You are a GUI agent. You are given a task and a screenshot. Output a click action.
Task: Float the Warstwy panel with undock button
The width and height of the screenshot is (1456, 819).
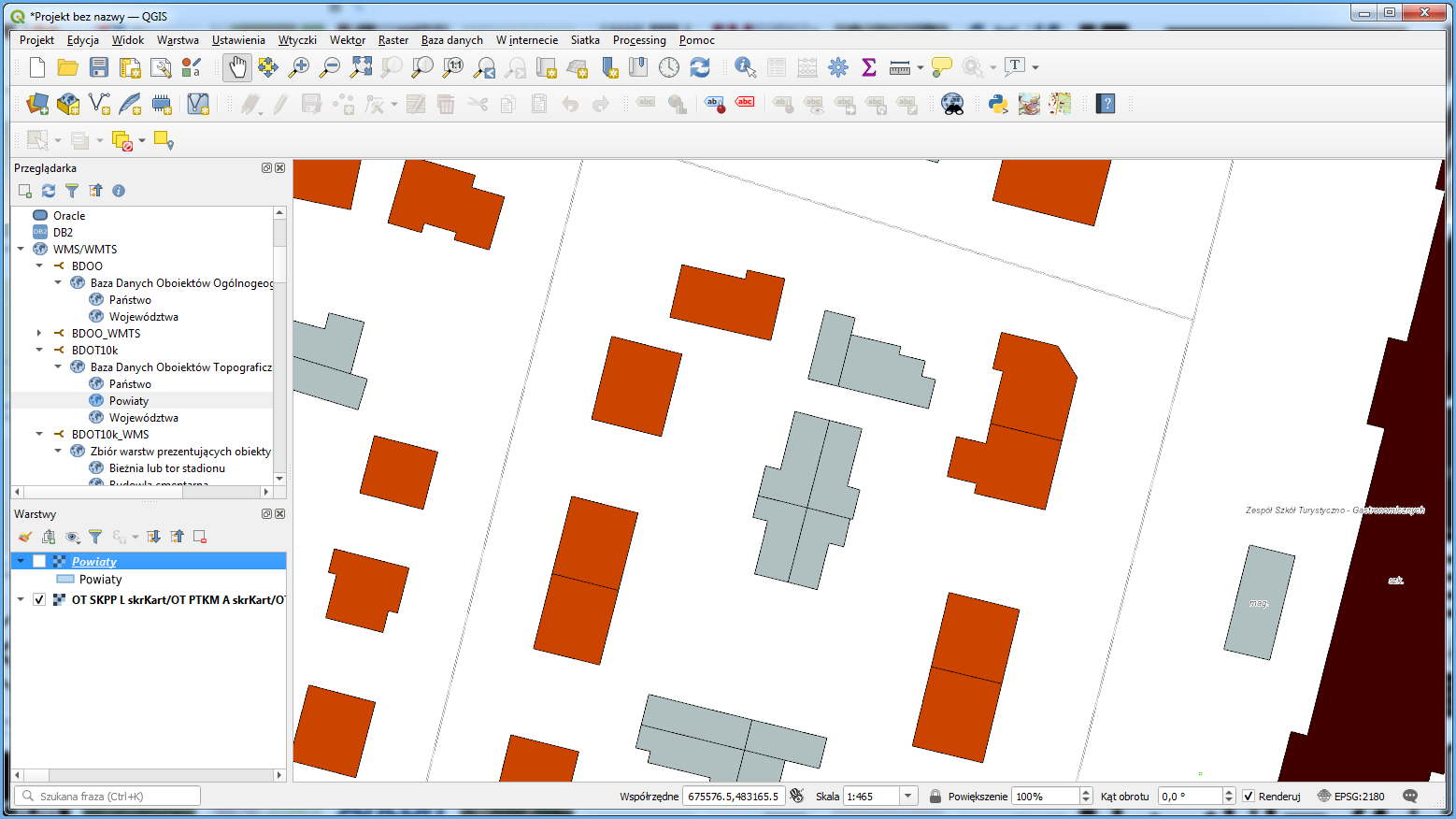pyautogui.click(x=266, y=514)
